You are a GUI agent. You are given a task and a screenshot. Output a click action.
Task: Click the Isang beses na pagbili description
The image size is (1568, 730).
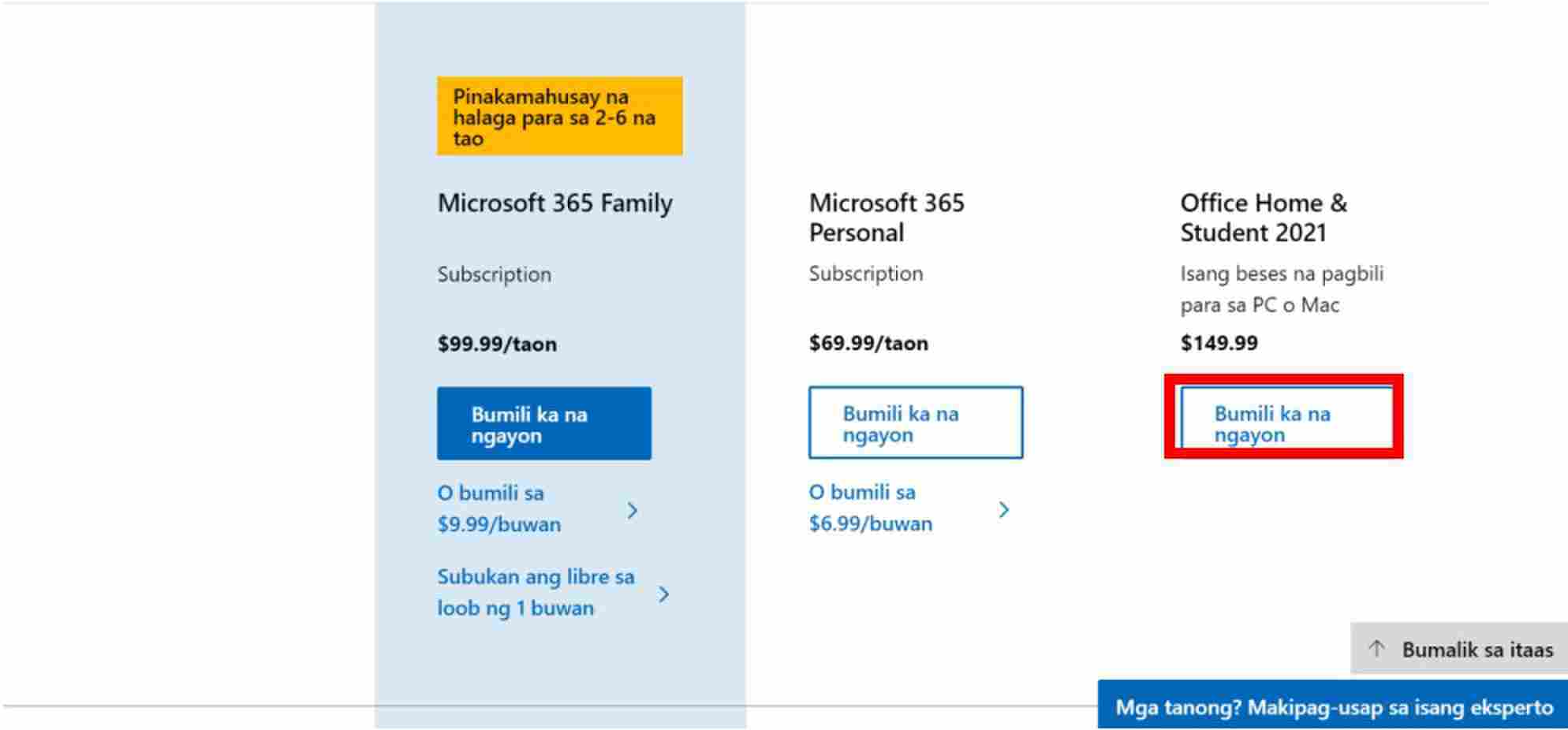tap(1282, 289)
